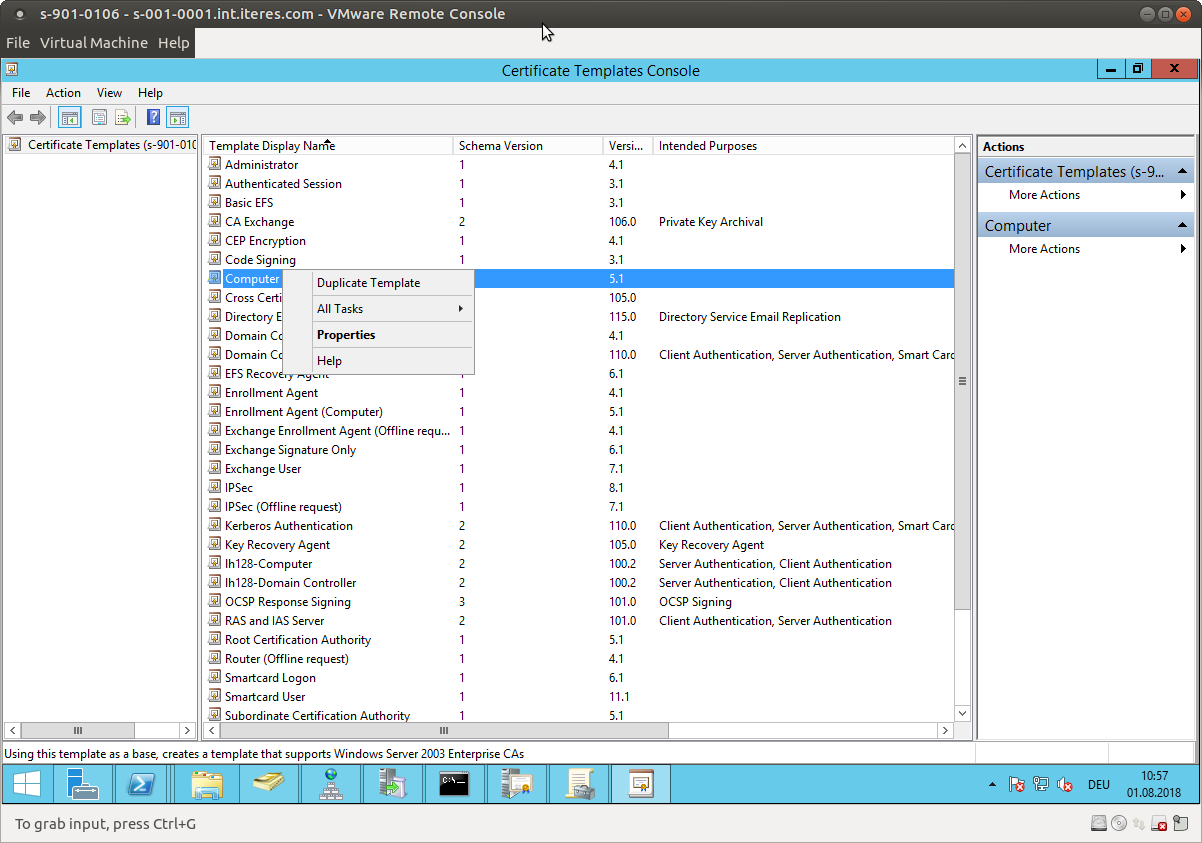Open Properties from the console toolbar icon
Image resolution: width=1202 pixels, height=843 pixels.
(x=100, y=118)
